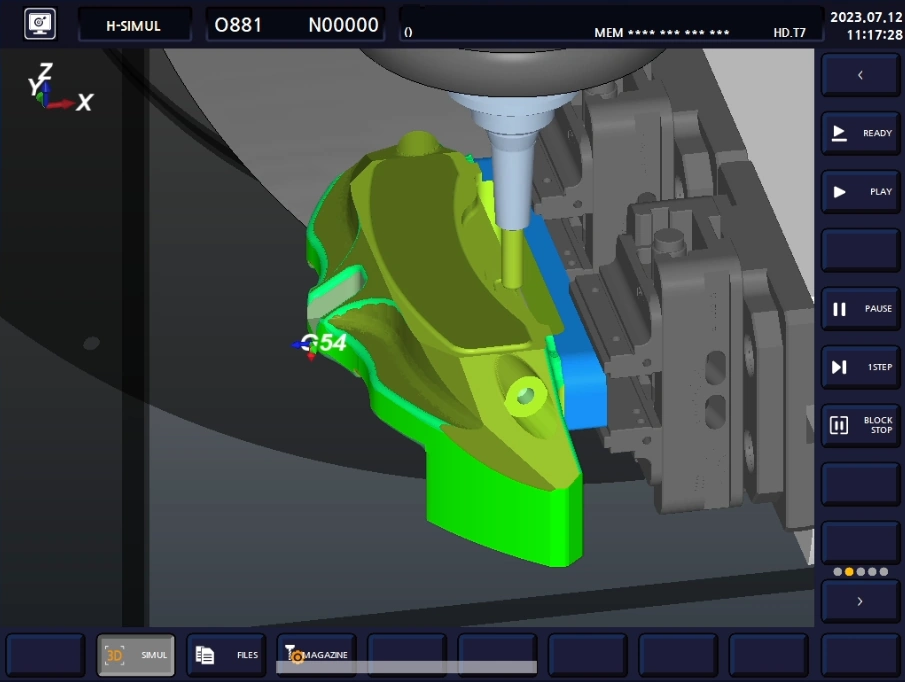Open the tool MAGAZINE
905x682 pixels.
316,655
